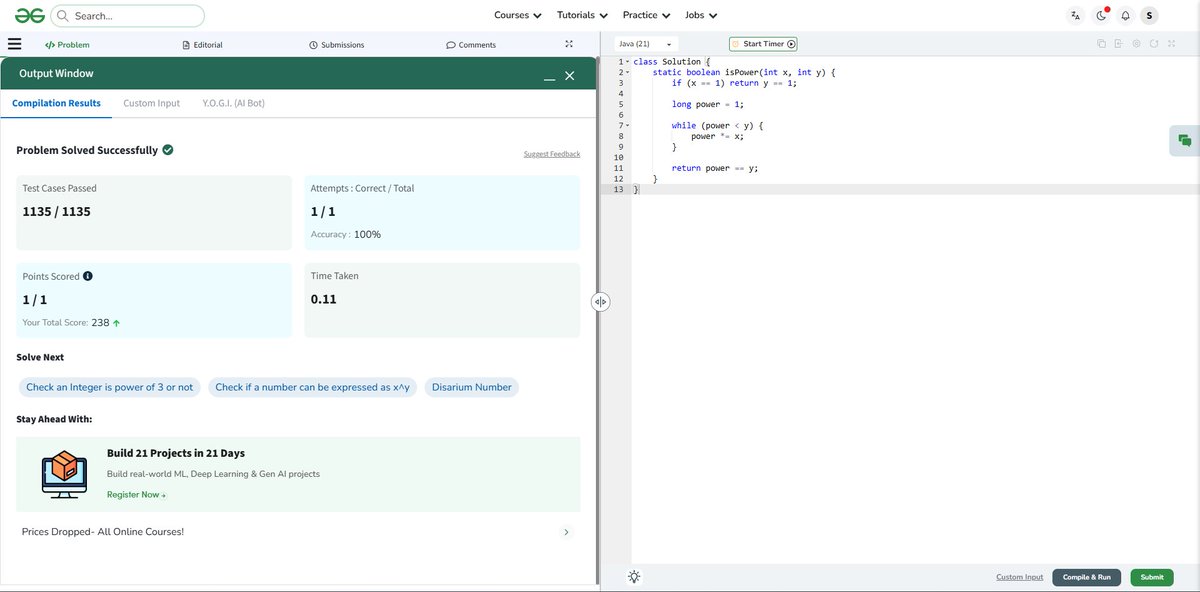Image resolution: width=1200 pixels, height=592 pixels.
Task: Open the Tutorials dropdown menu
Action: click(x=582, y=15)
